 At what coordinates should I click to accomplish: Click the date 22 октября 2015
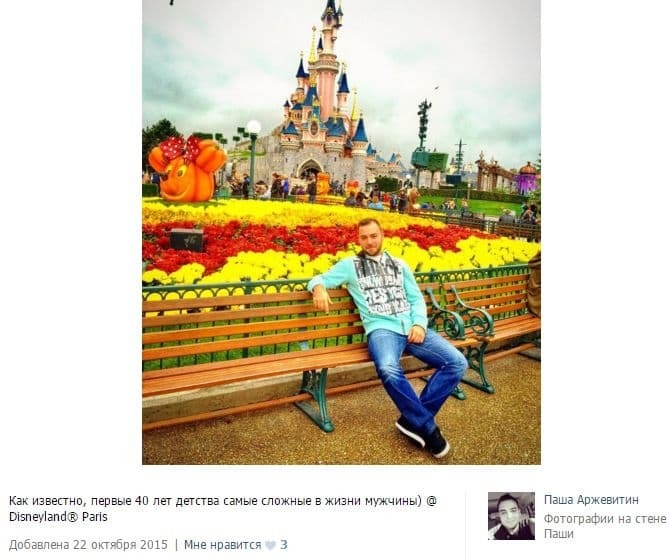120,545
